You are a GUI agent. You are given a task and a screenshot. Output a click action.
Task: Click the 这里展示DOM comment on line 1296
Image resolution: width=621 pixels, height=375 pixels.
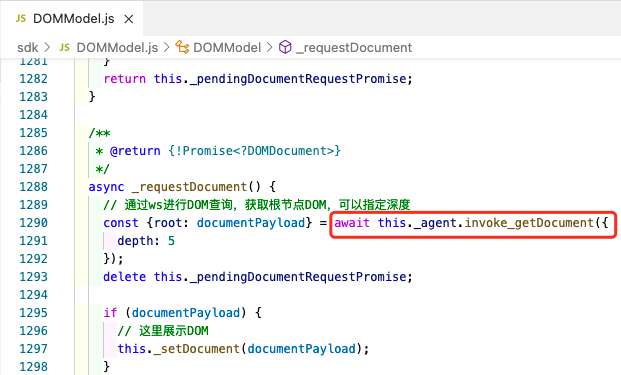tap(163, 331)
